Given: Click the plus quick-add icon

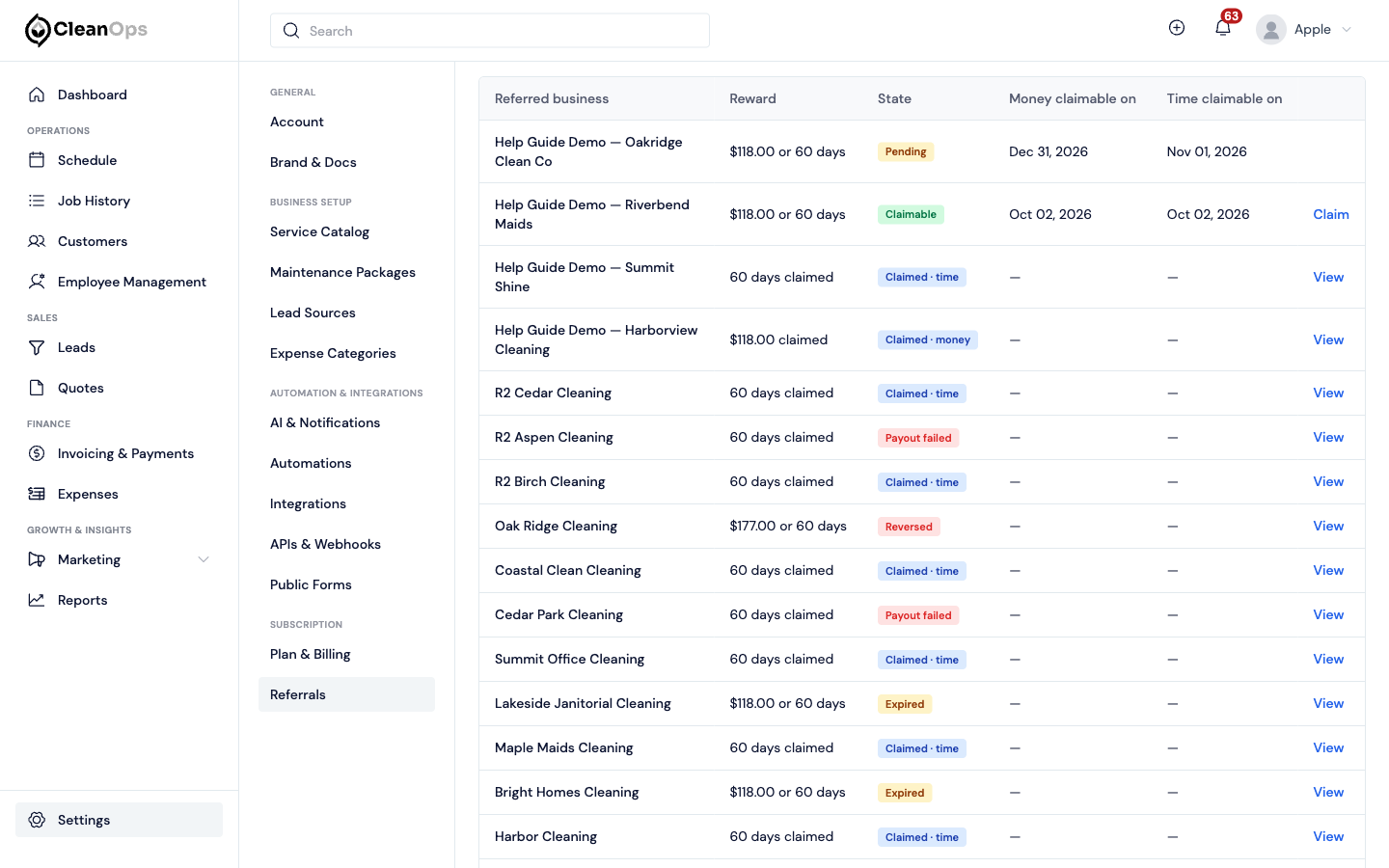Looking at the screenshot, I should click(x=1177, y=28).
